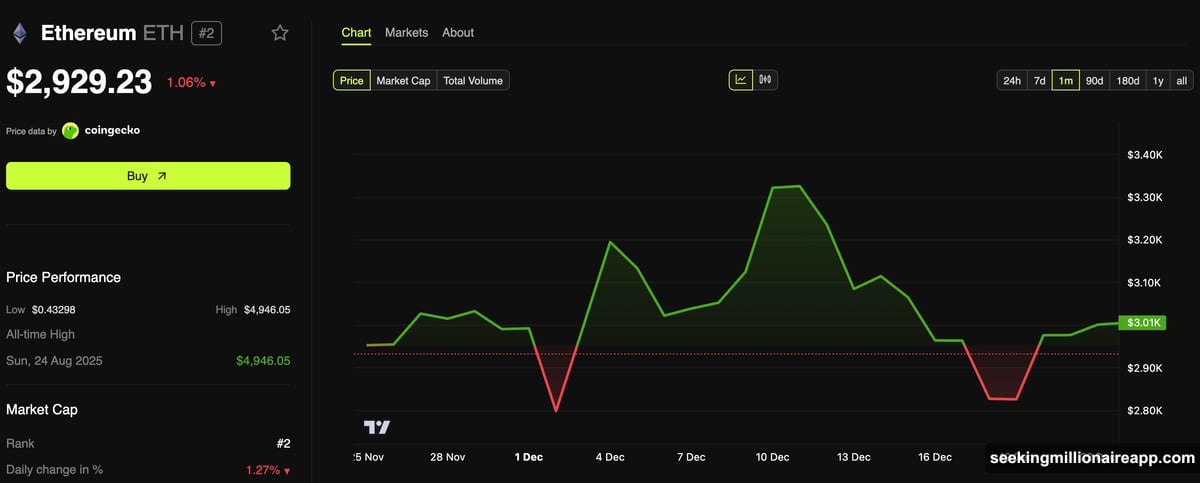Click the Buy button
1200x483 pixels.
point(148,176)
